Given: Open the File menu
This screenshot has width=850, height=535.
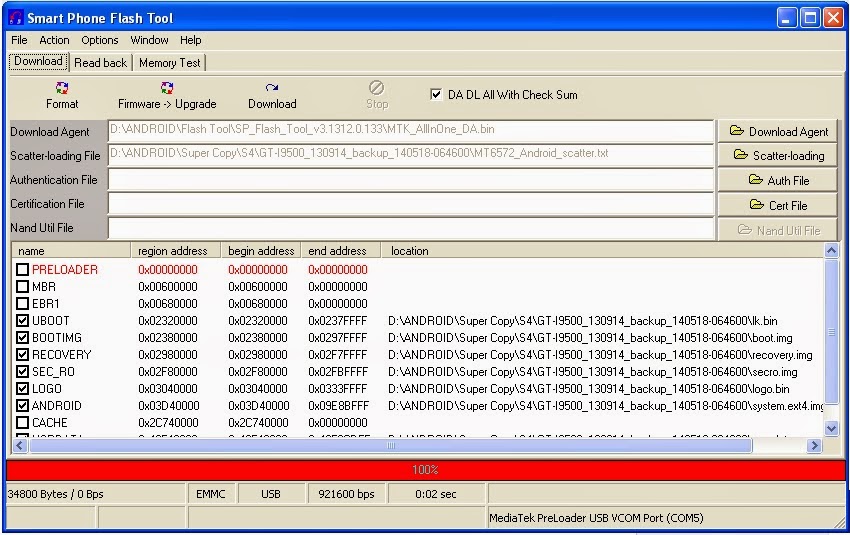Looking at the screenshot, I should [19, 40].
